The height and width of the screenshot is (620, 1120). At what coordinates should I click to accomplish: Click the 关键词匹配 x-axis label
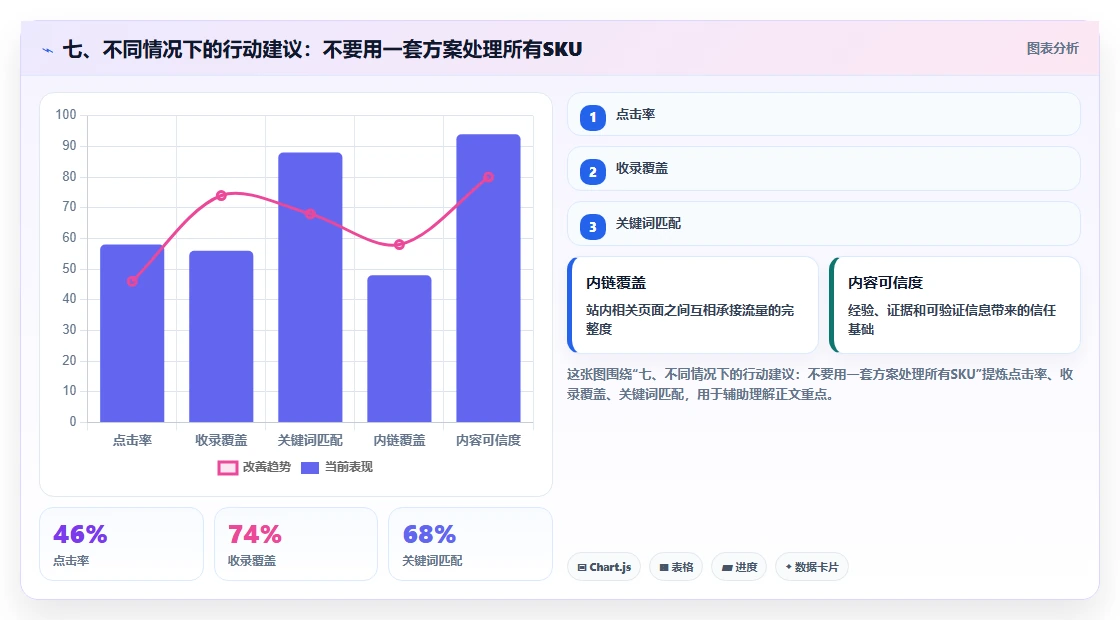310,441
